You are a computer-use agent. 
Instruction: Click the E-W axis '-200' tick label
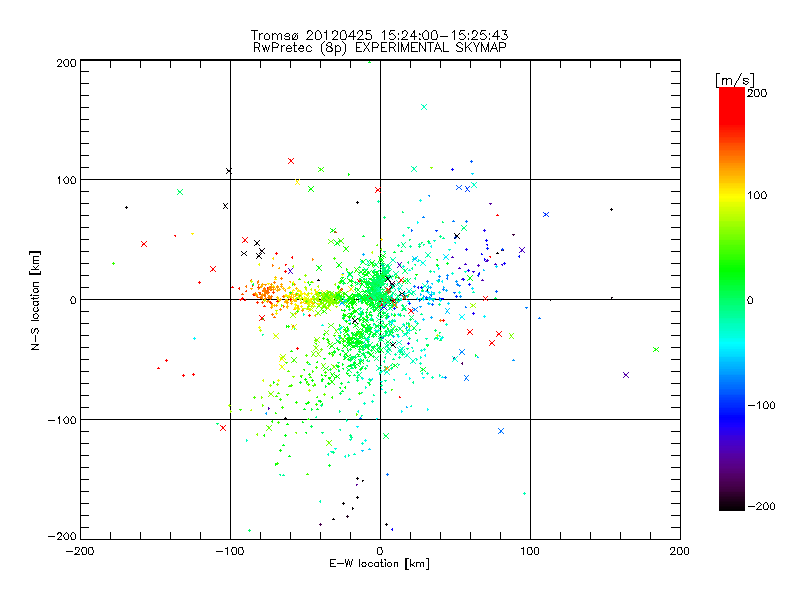click(80, 551)
